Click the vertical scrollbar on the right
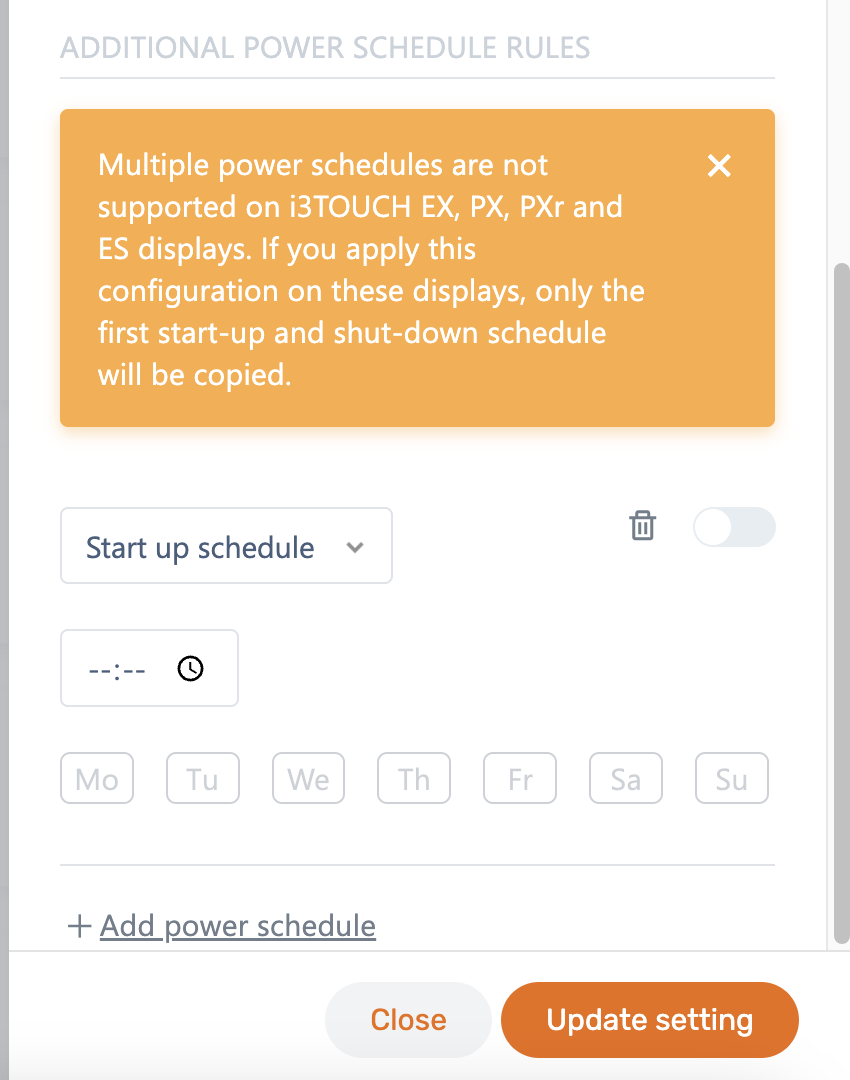850x1080 pixels. pos(841,600)
